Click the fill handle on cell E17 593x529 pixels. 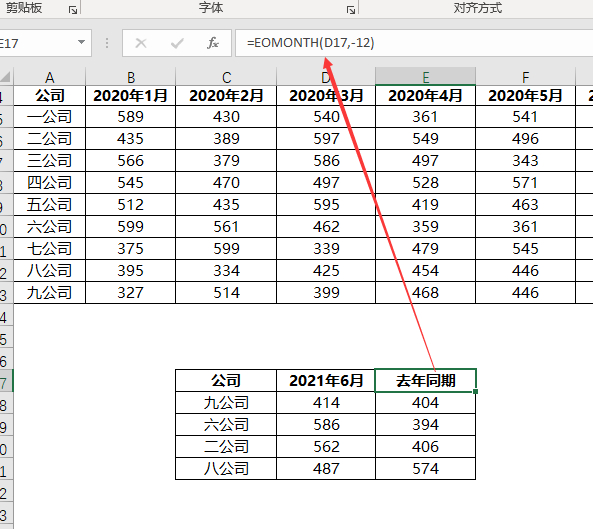click(x=475, y=392)
